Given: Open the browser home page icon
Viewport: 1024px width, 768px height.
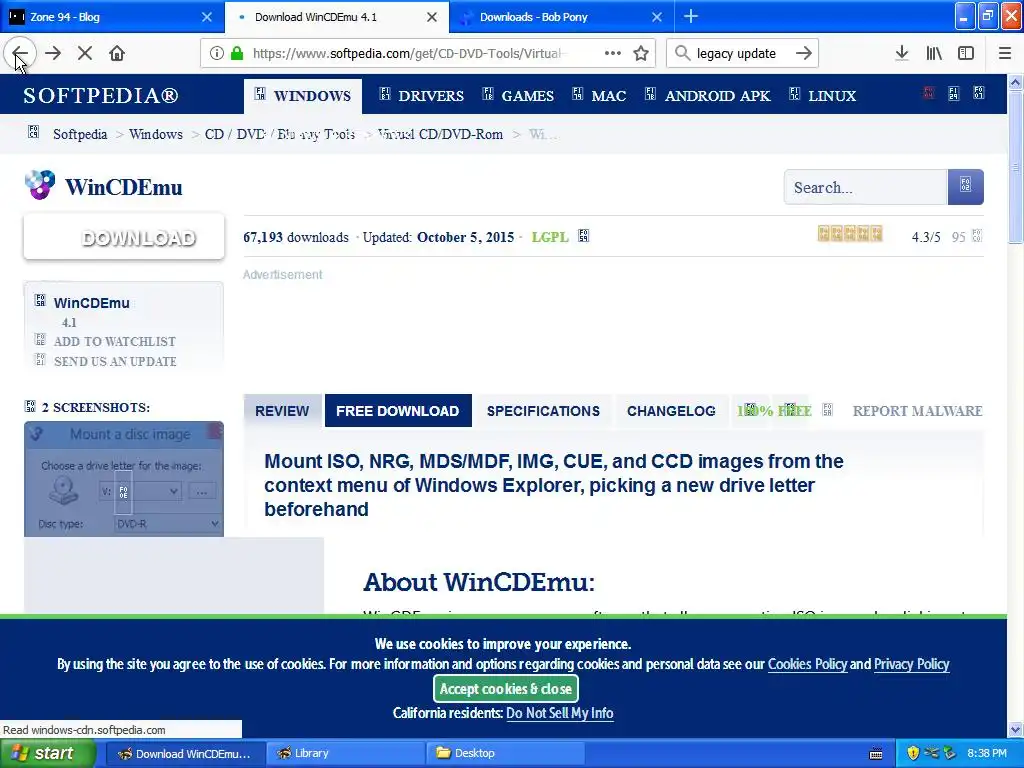Looking at the screenshot, I should coord(117,54).
